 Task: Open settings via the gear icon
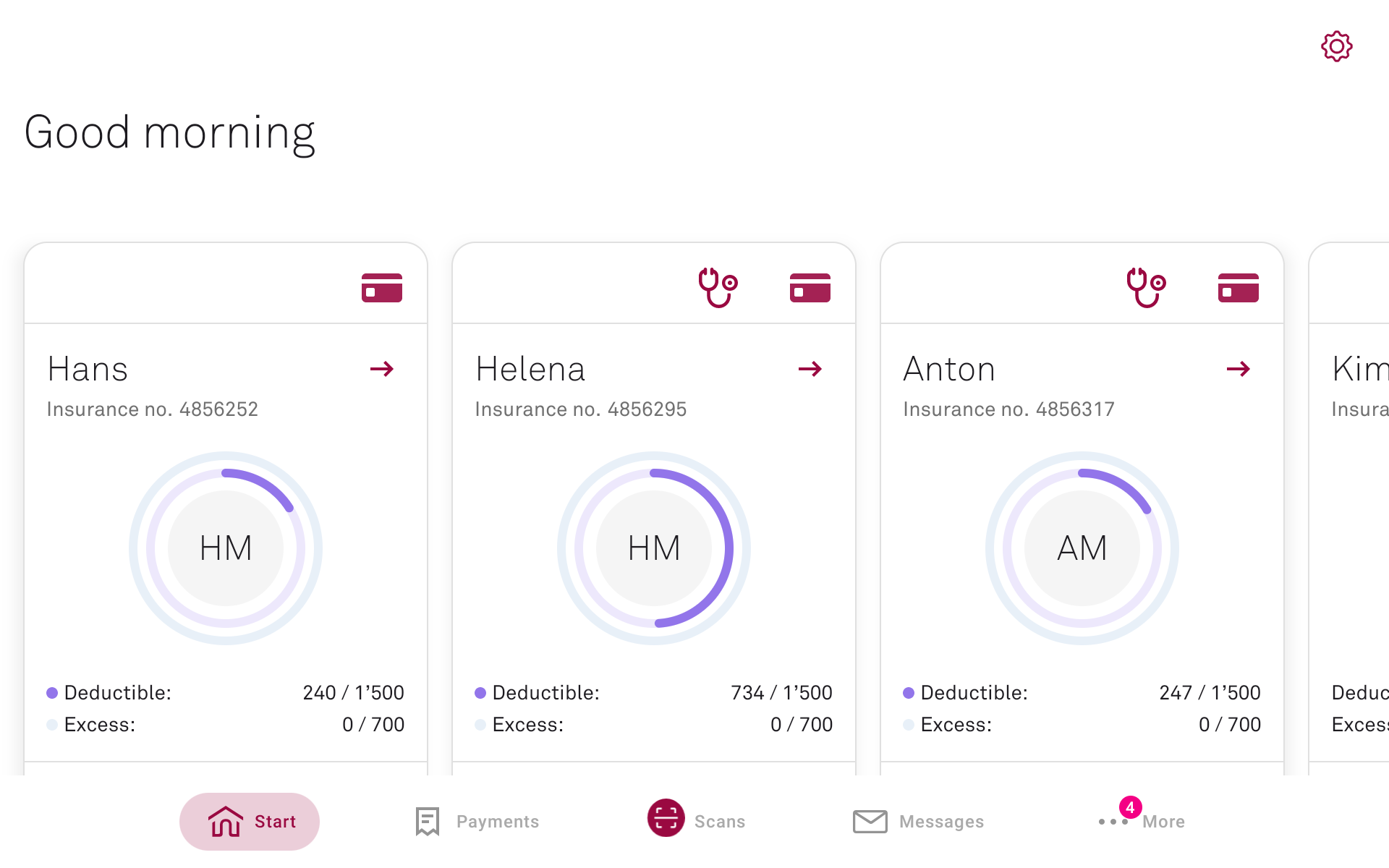(x=1336, y=47)
